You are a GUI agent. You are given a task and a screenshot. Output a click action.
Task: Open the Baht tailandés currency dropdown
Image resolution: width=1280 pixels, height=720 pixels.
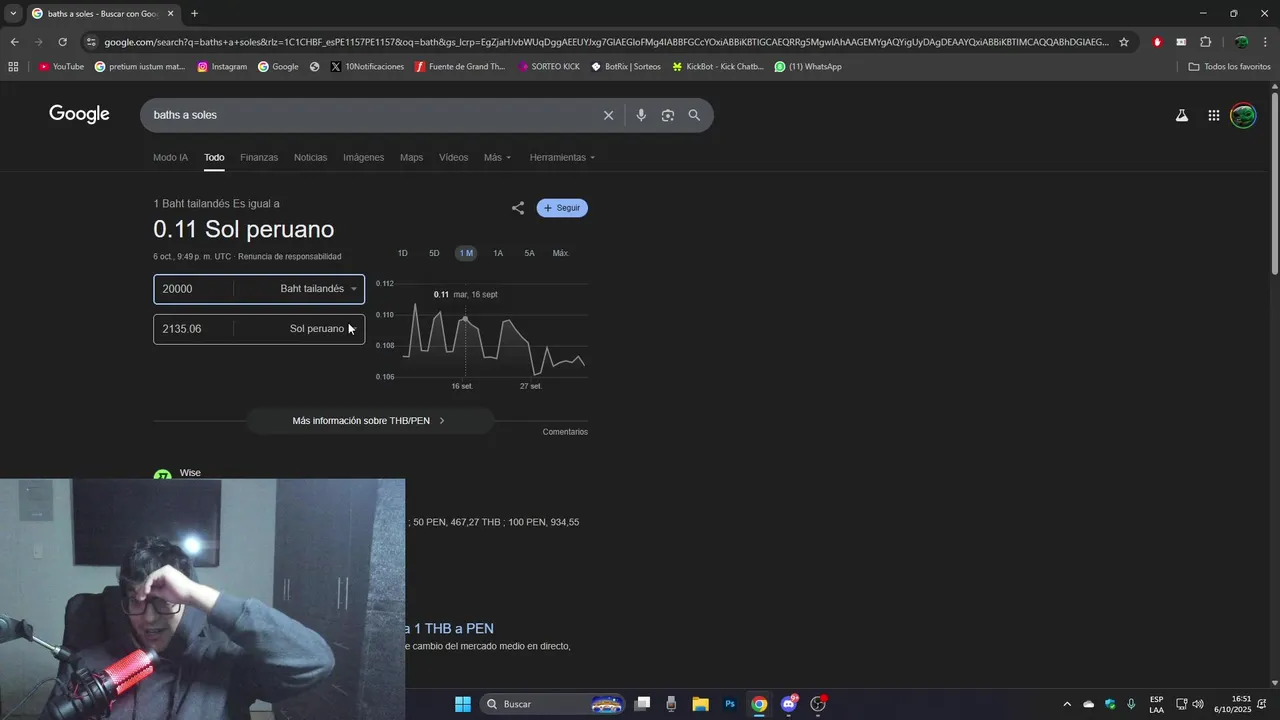[x=318, y=289]
